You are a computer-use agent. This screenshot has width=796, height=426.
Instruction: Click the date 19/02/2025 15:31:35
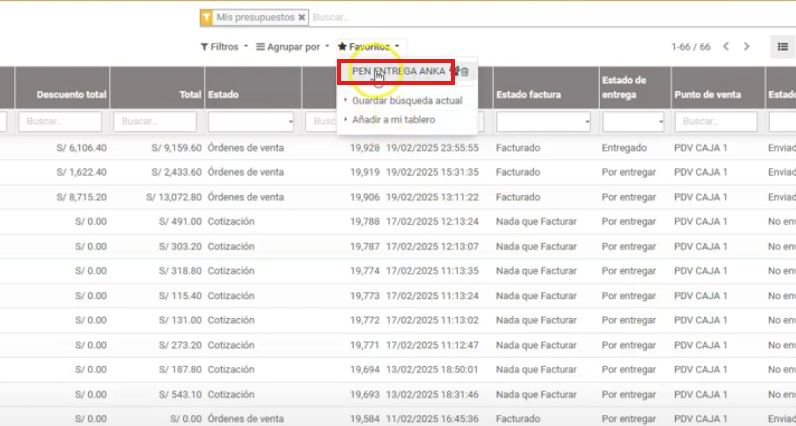pos(433,172)
